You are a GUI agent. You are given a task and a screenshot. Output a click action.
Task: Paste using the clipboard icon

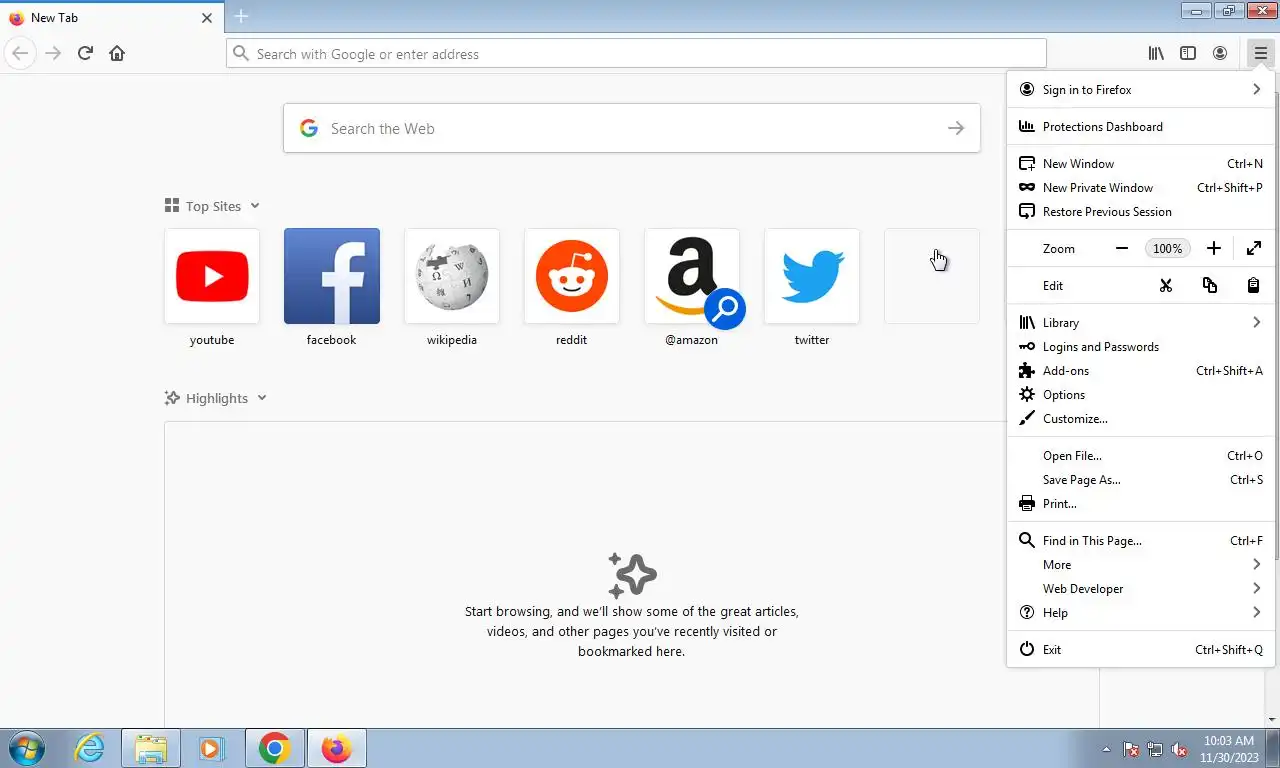[x=1254, y=285]
